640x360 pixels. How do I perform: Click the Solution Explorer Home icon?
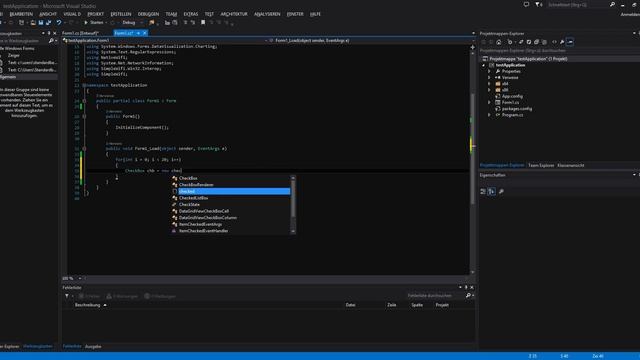pos(499,42)
